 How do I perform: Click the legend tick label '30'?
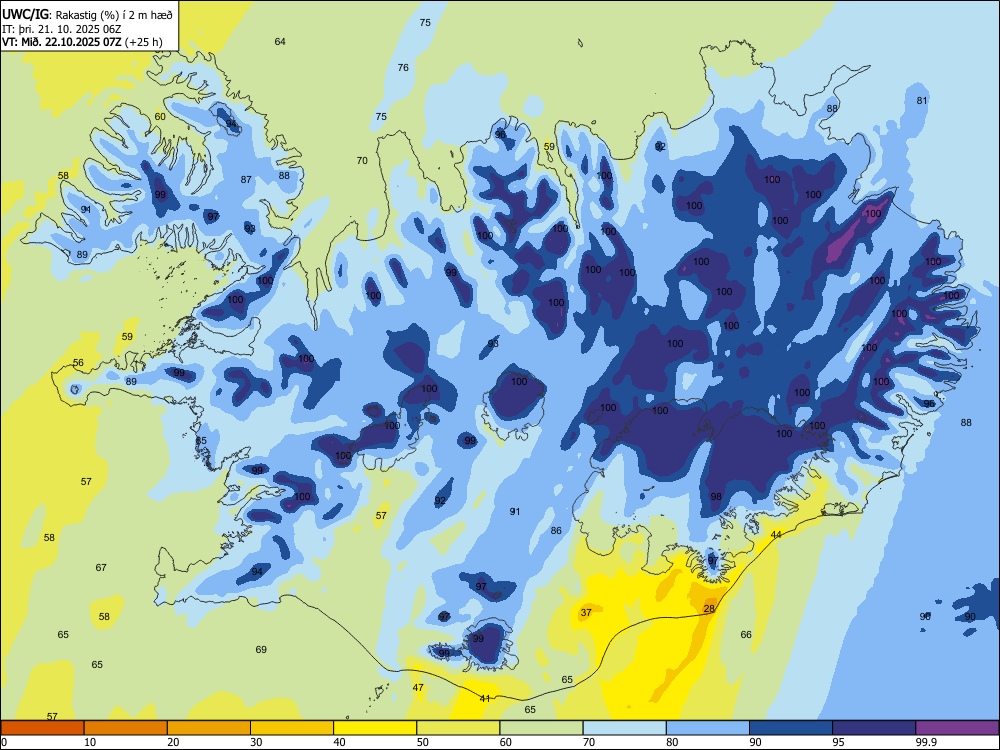pos(256,742)
